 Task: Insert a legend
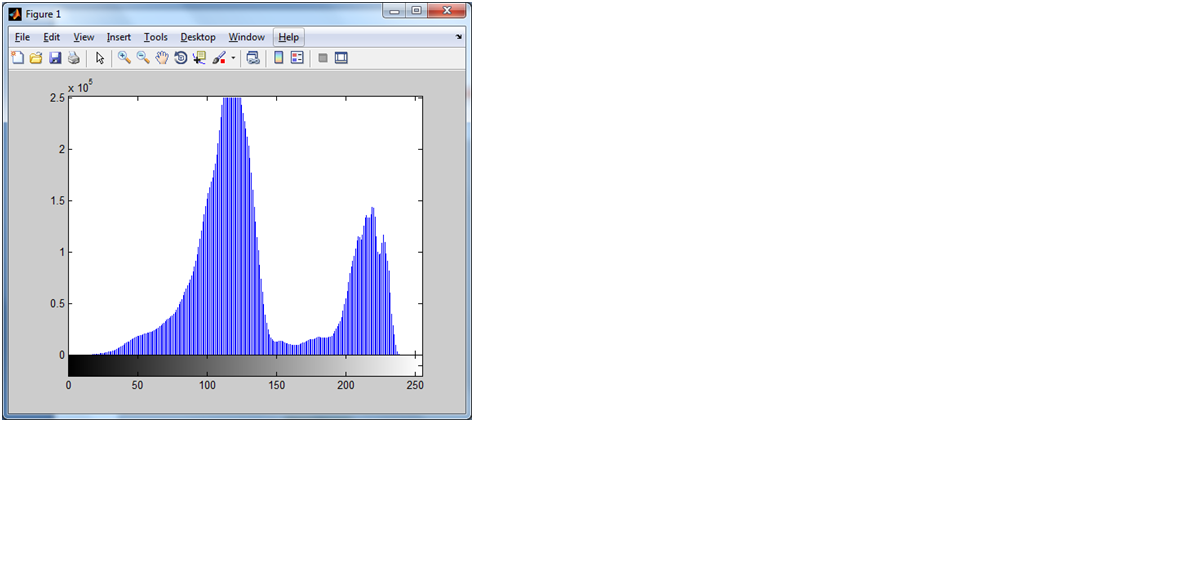[x=296, y=57]
